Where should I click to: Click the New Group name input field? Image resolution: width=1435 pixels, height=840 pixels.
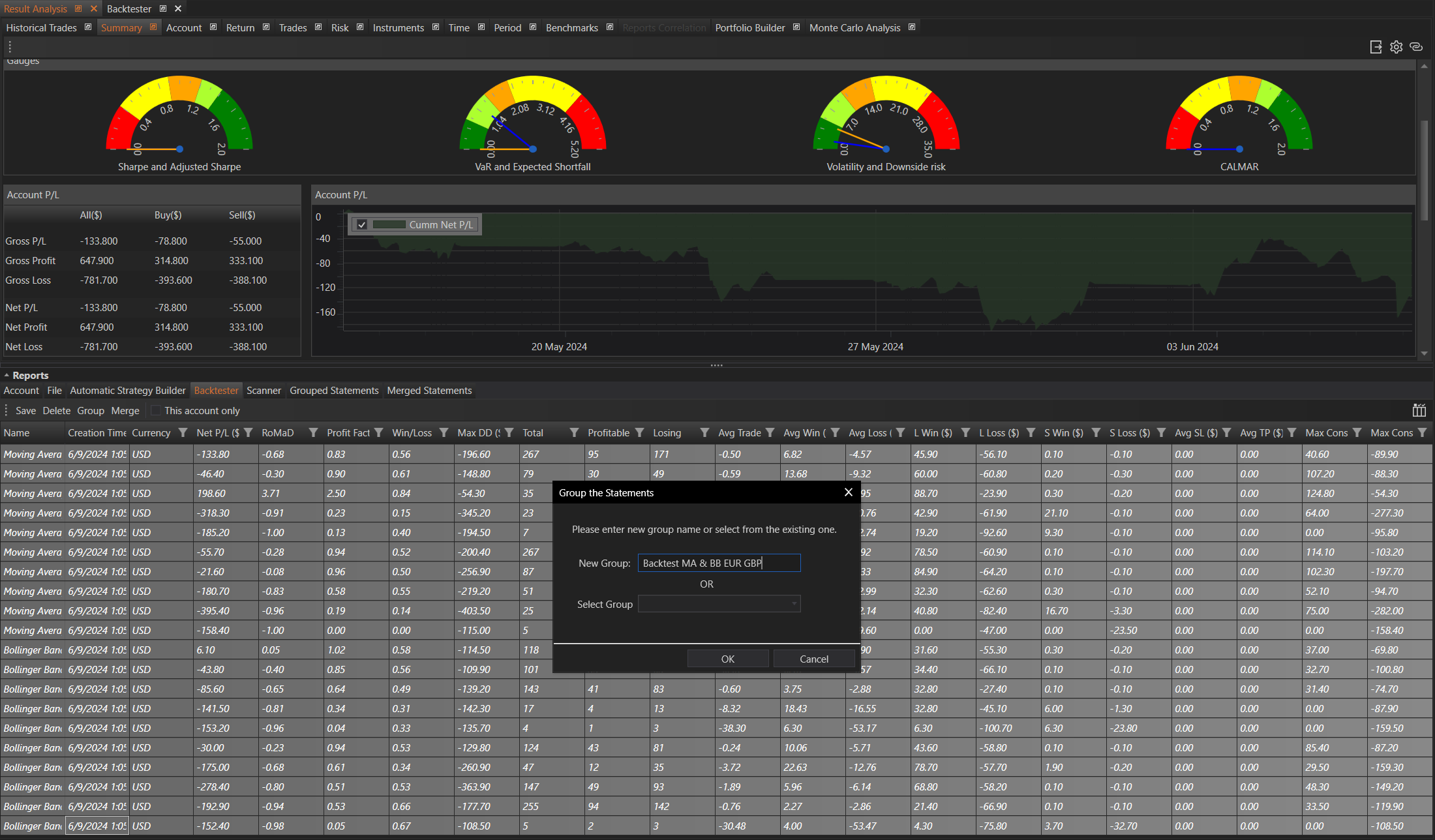click(x=719, y=563)
